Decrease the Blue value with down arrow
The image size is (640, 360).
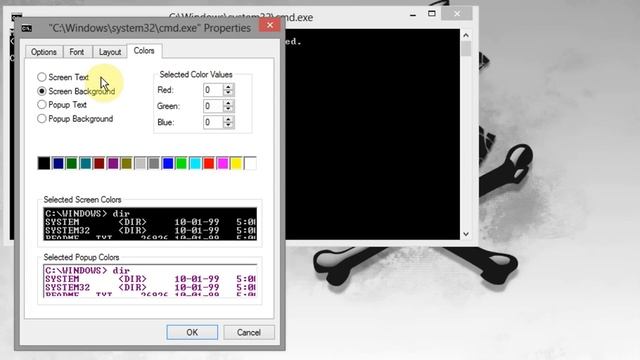point(229,125)
